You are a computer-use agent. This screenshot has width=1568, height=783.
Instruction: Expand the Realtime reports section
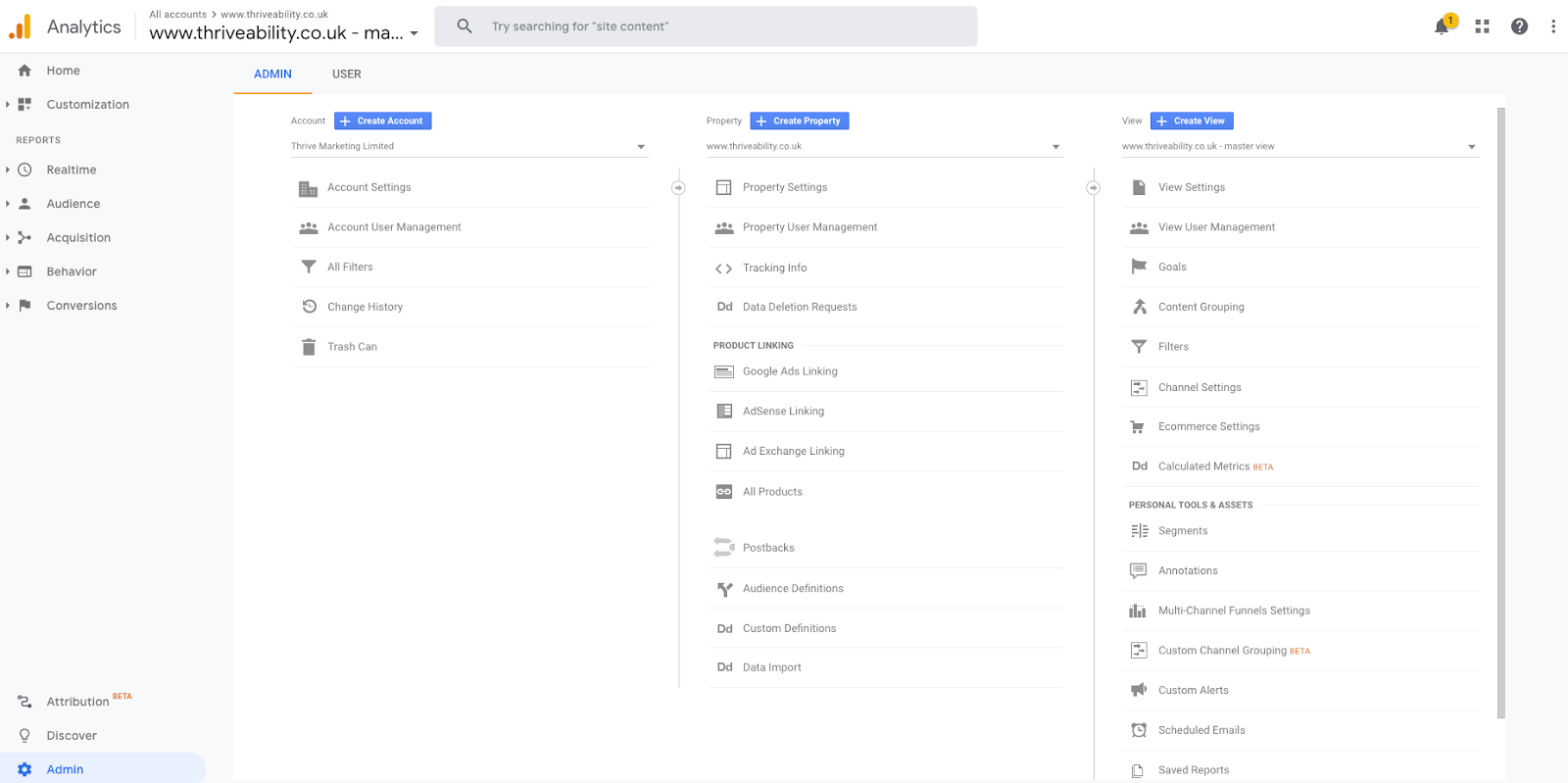click(x=7, y=170)
